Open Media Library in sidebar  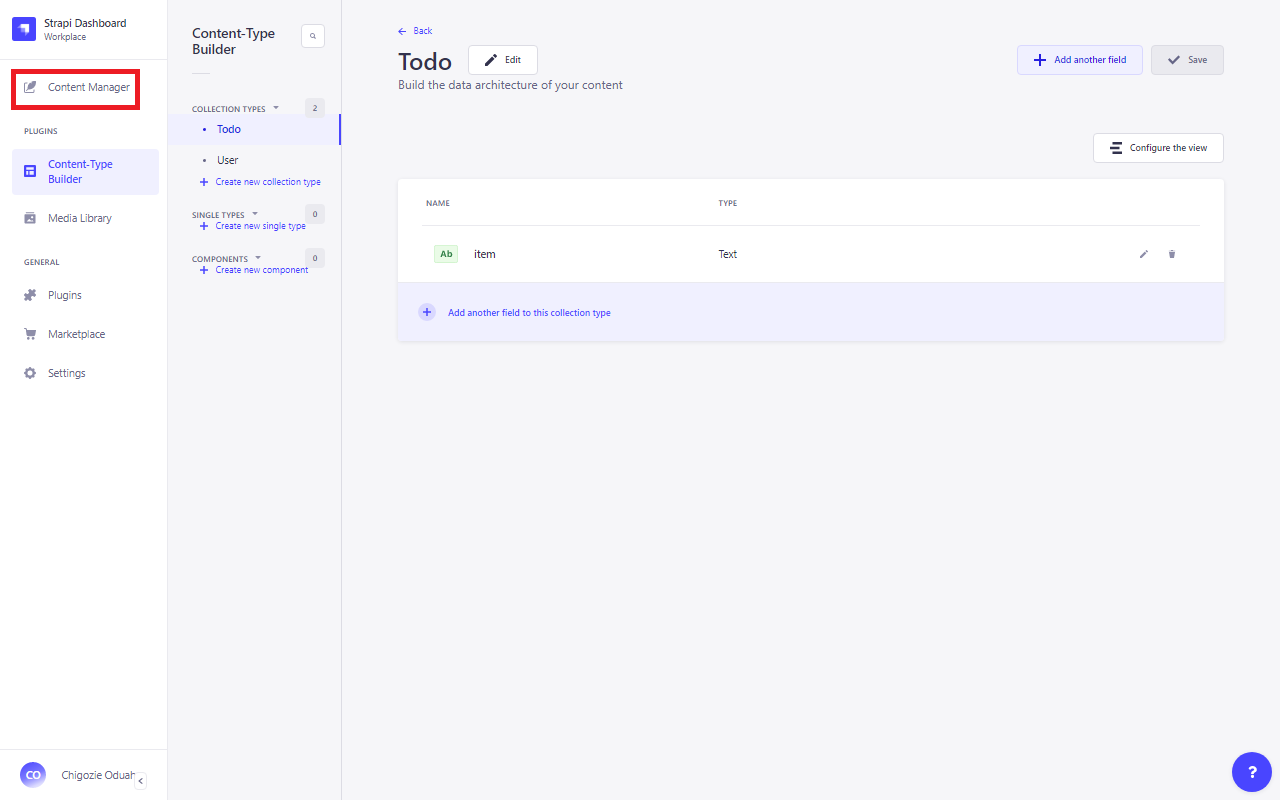(79, 218)
